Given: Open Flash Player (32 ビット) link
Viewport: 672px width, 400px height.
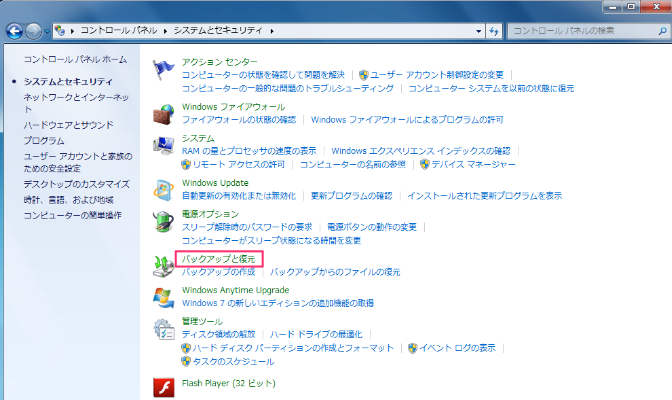Looking at the screenshot, I should [228, 383].
